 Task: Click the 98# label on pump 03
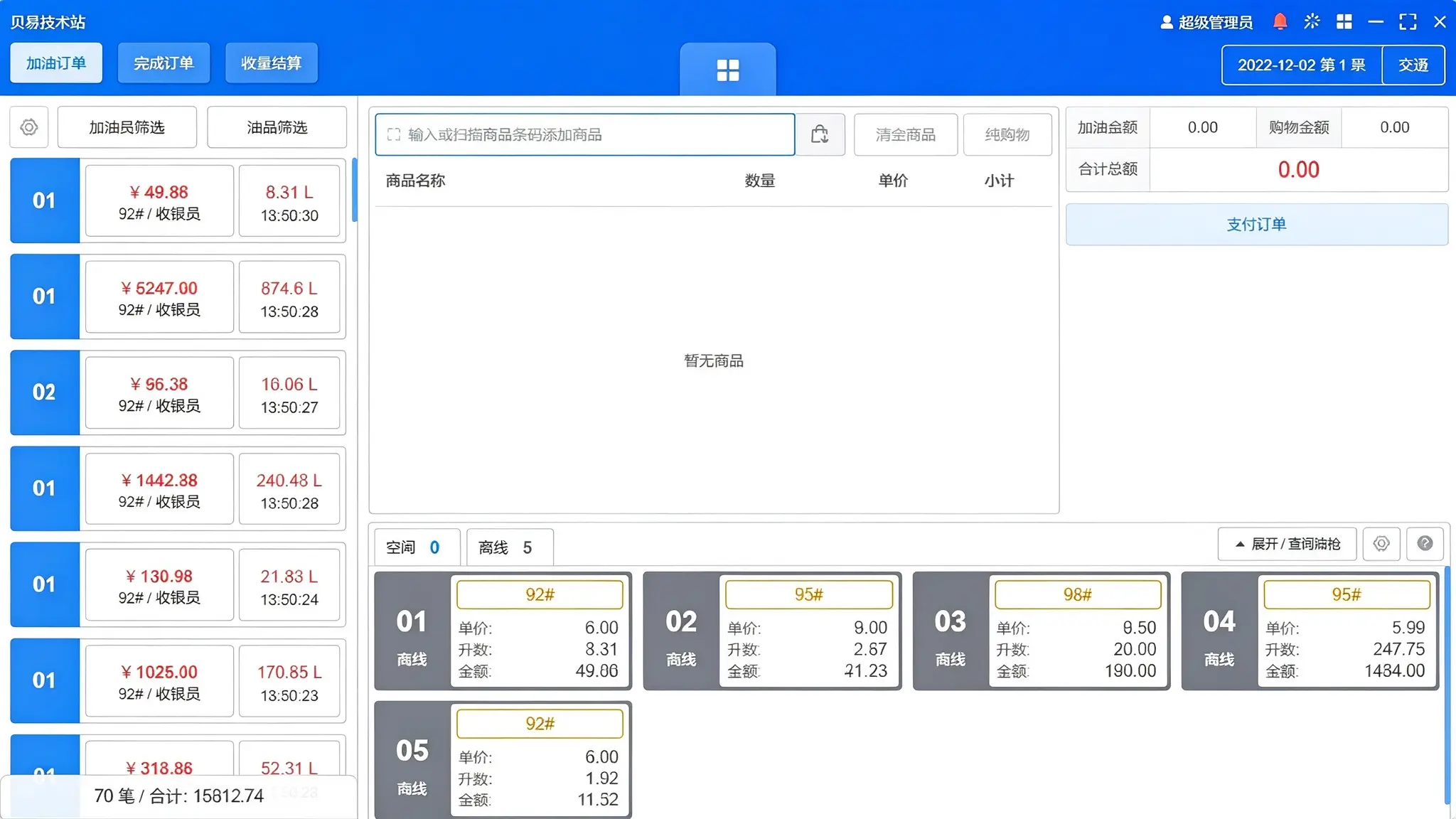click(1078, 594)
